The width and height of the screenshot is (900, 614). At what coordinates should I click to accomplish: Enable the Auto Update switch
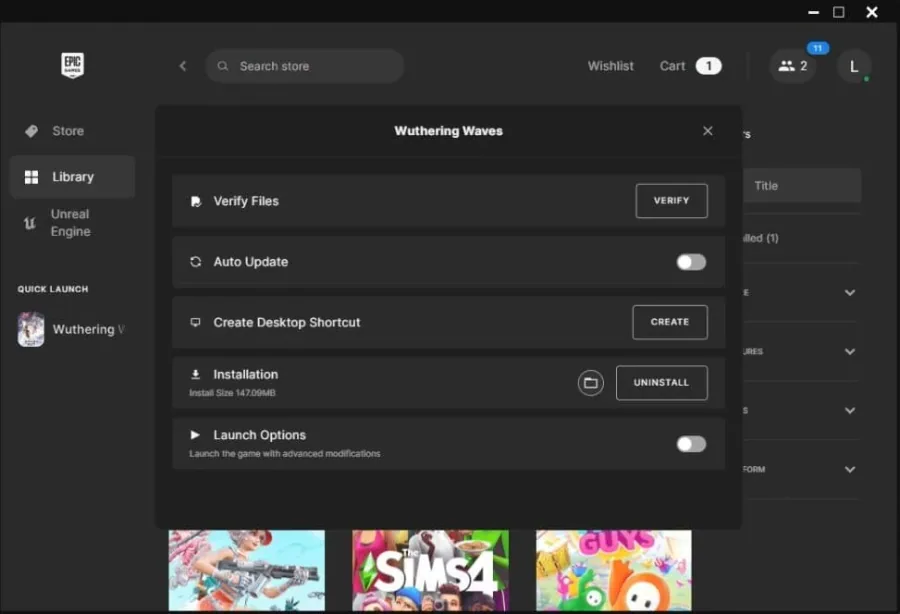coord(691,262)
